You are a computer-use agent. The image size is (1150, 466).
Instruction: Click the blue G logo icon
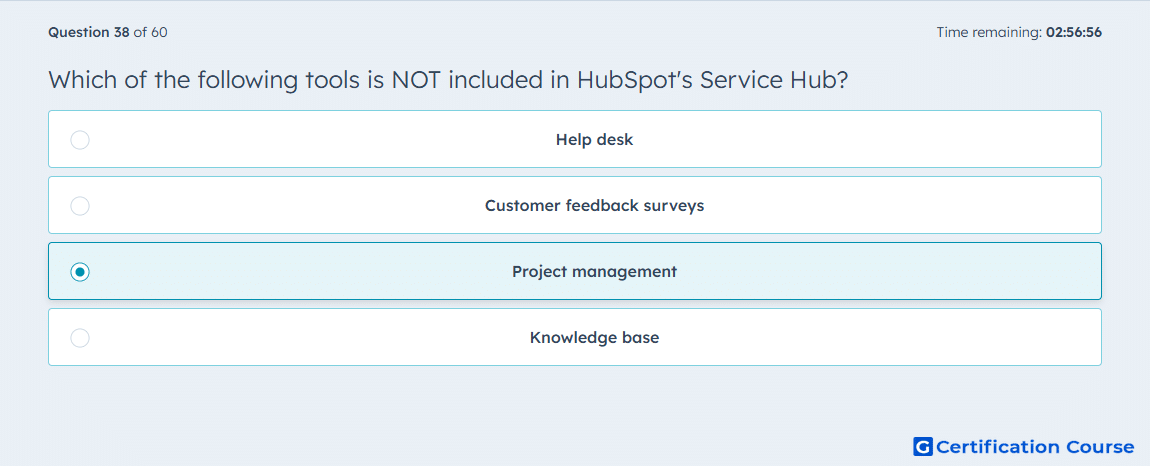click(x=923, y=446)
